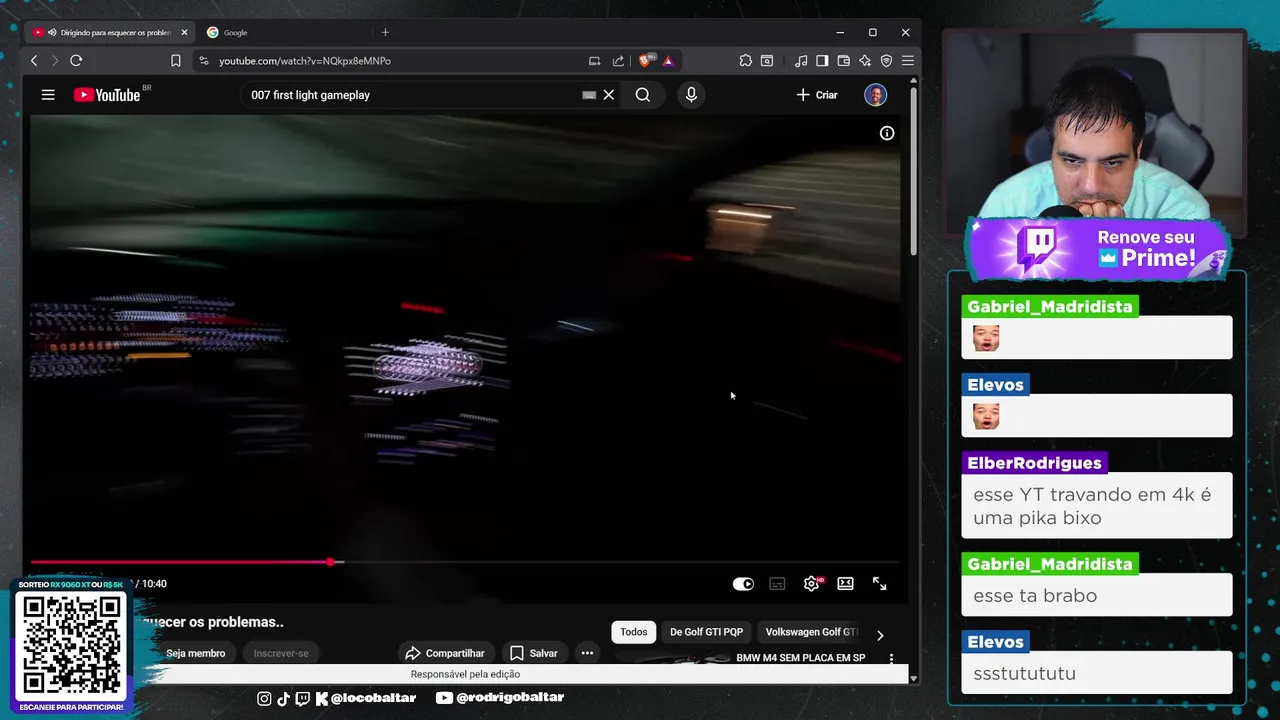Select the Volkswagen Golf GTI chip
The height and width of the screenshot is (720, 1280).
click(811, 632)
